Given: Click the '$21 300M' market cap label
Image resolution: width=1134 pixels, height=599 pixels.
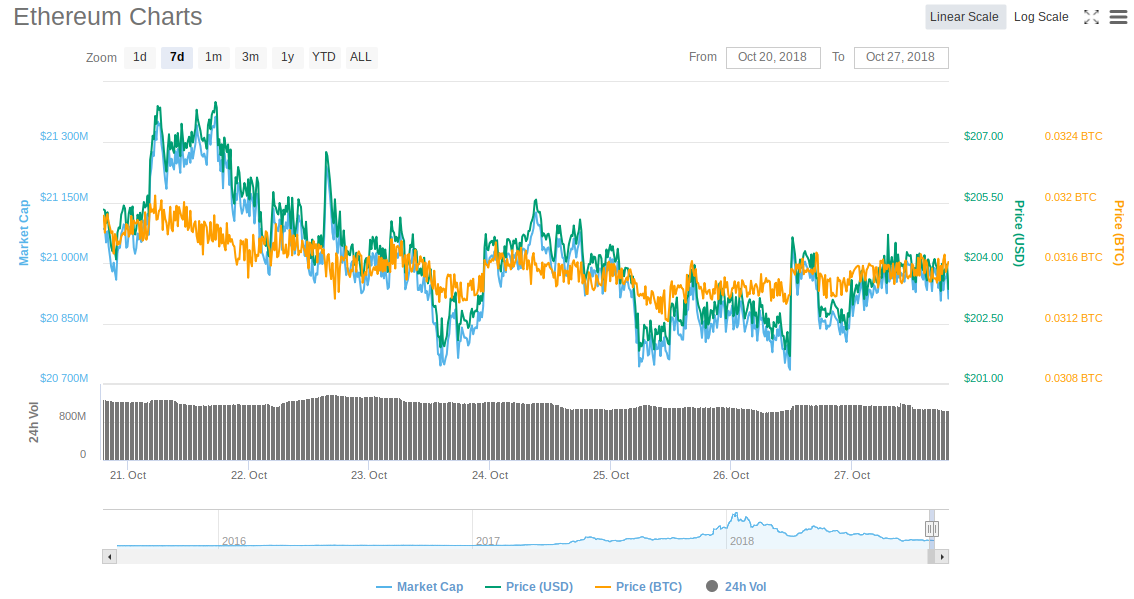Looking at the screenshot, I should 64,136.
